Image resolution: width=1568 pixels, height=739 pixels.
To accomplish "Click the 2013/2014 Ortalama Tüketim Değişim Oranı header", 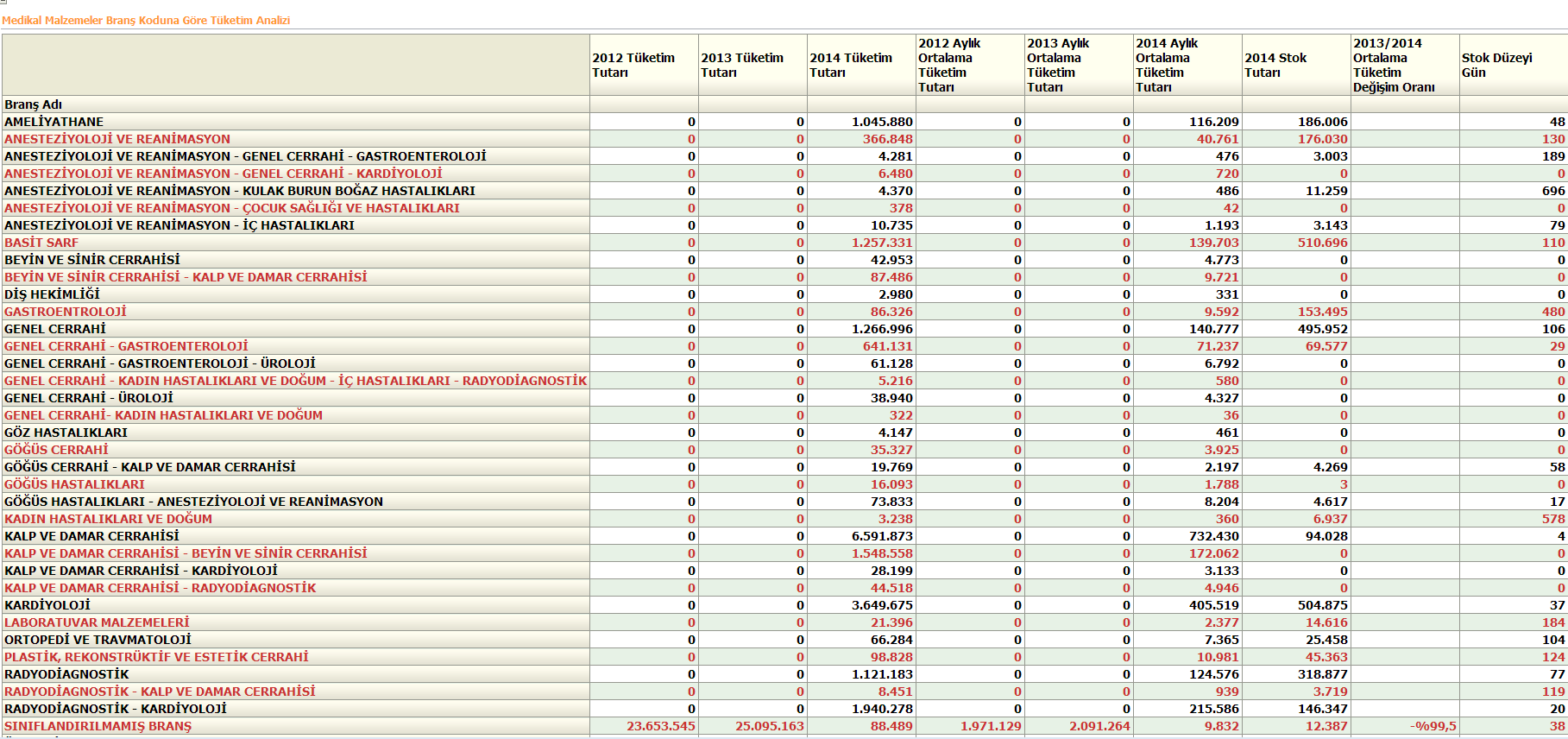I will tap(1405, 65).
